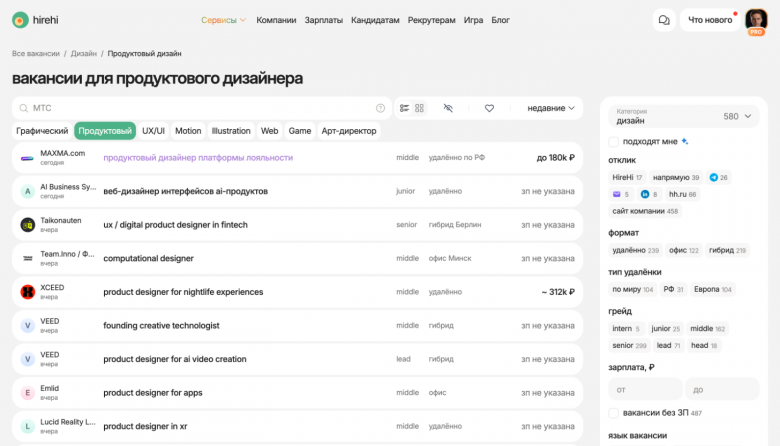Toggle Европа remote type filter
The width and height of the screenshot is (780, 446).
click(x=713, y=289)
